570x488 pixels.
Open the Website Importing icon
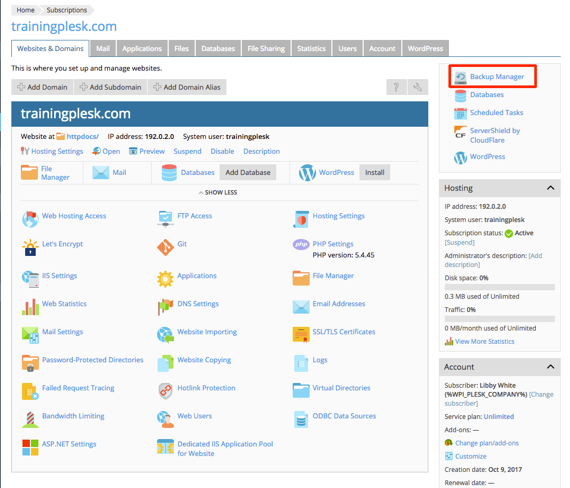165,335
